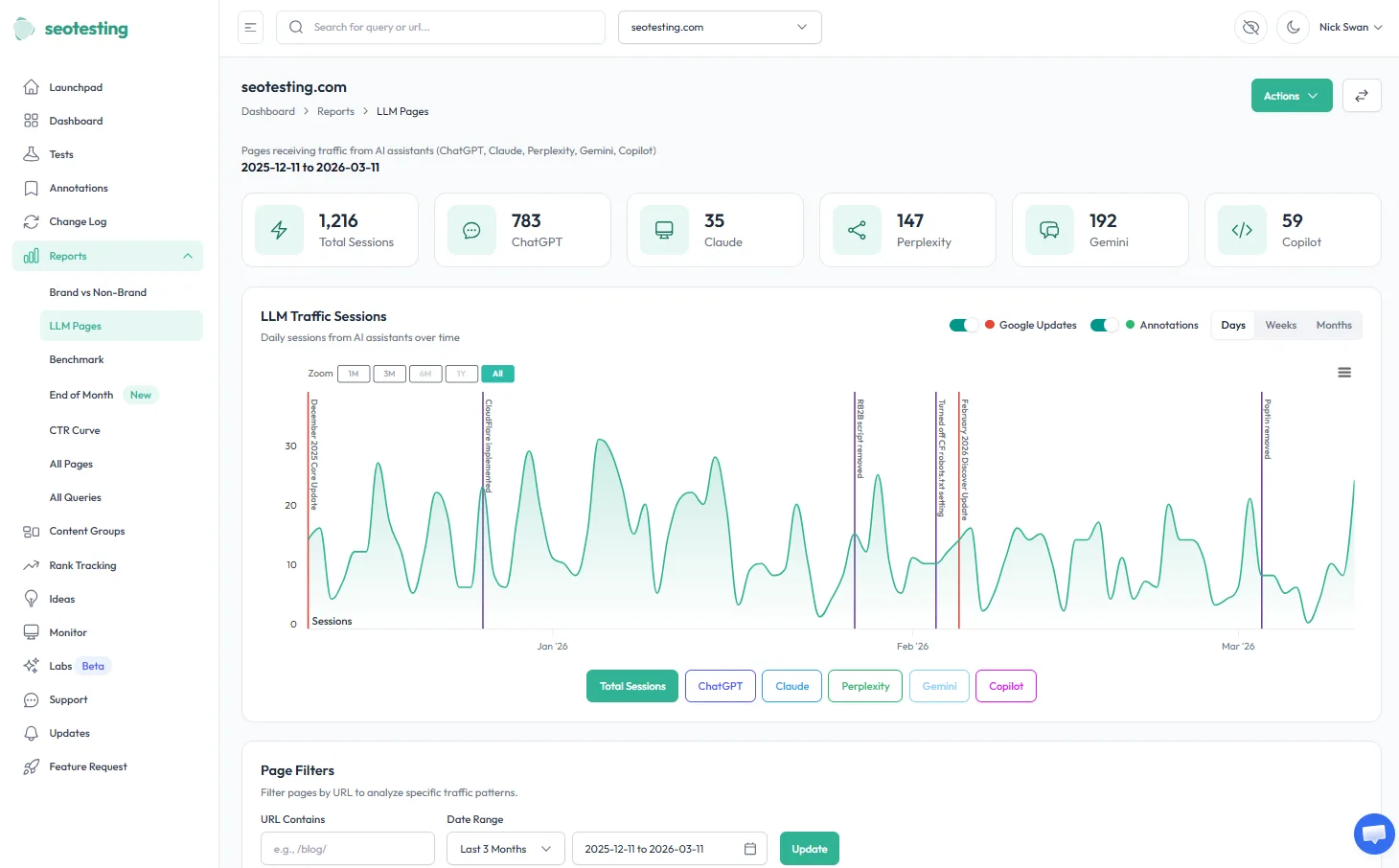Show only Perplexity sessions on the chart
Viewport: 1399px width, 868px height.
[864, 686]
